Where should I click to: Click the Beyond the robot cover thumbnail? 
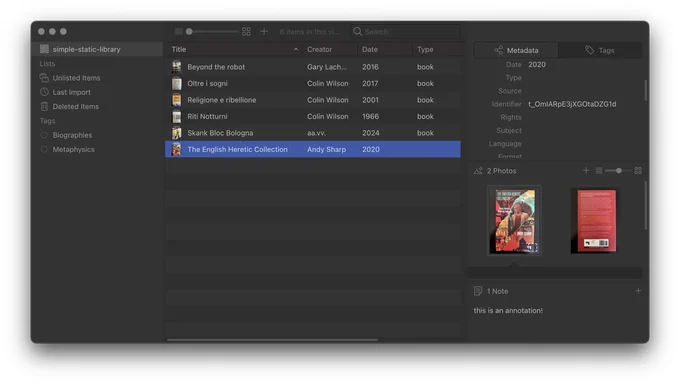[x=177, y=67]
